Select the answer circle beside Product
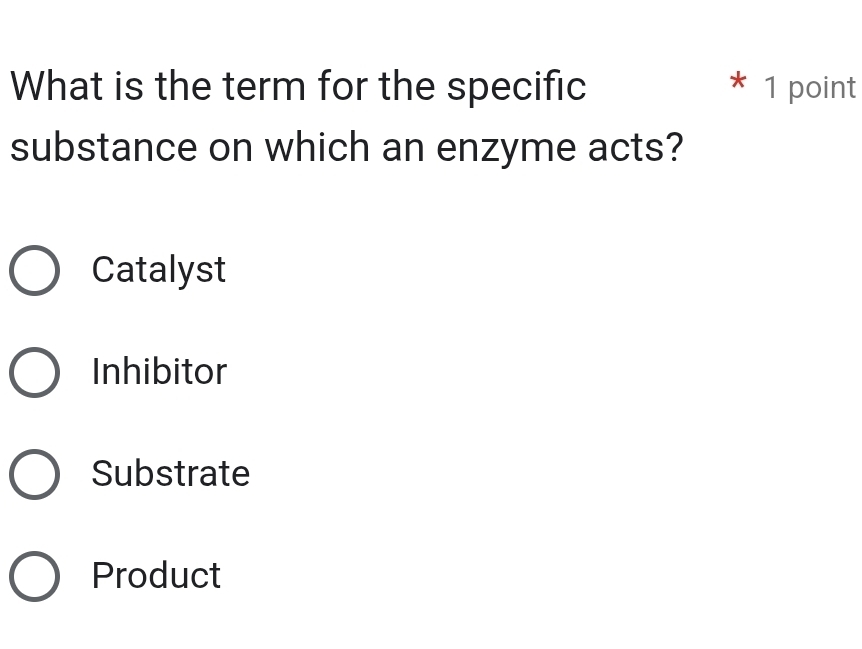The width and height of the screenshot is (862, 649). 34,576
